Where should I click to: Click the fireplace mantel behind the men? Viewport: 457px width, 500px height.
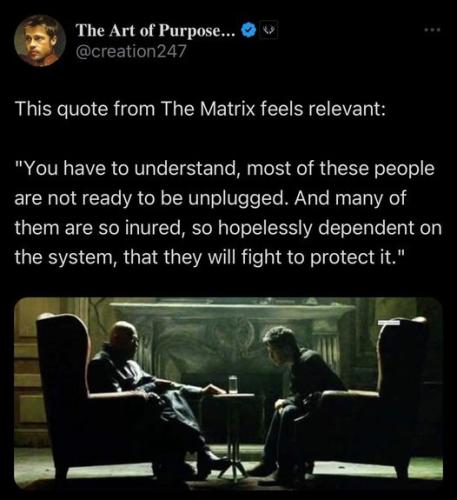233,308
